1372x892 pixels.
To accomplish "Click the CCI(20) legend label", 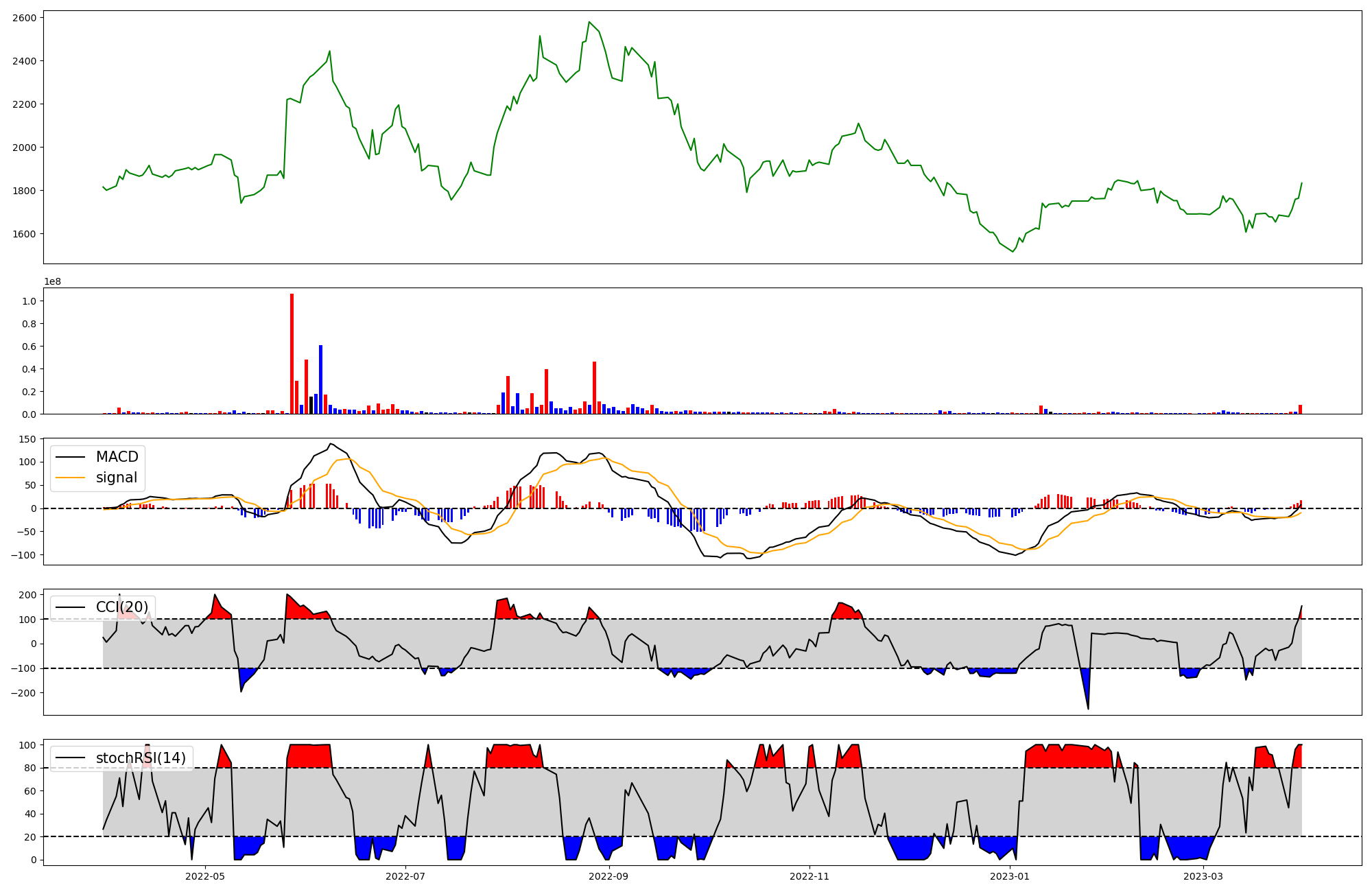I will tap(122, 607).
